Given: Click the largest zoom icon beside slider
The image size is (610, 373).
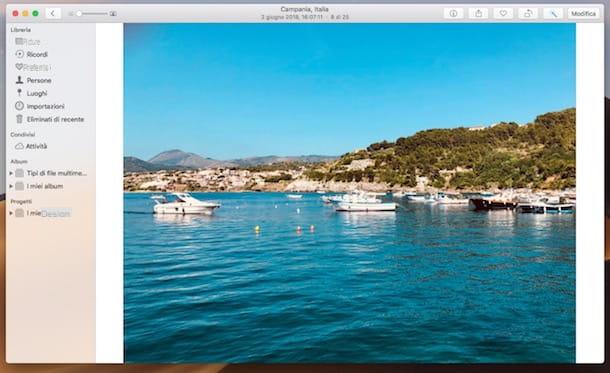Looking at the screenshot, I should (113, 14).
